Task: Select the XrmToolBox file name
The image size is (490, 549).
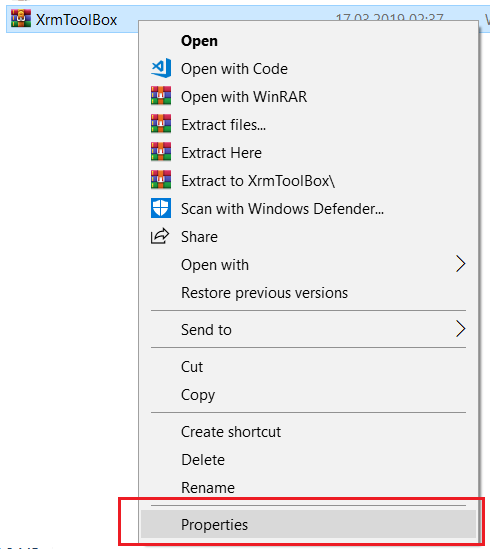Action: (76, 20)
